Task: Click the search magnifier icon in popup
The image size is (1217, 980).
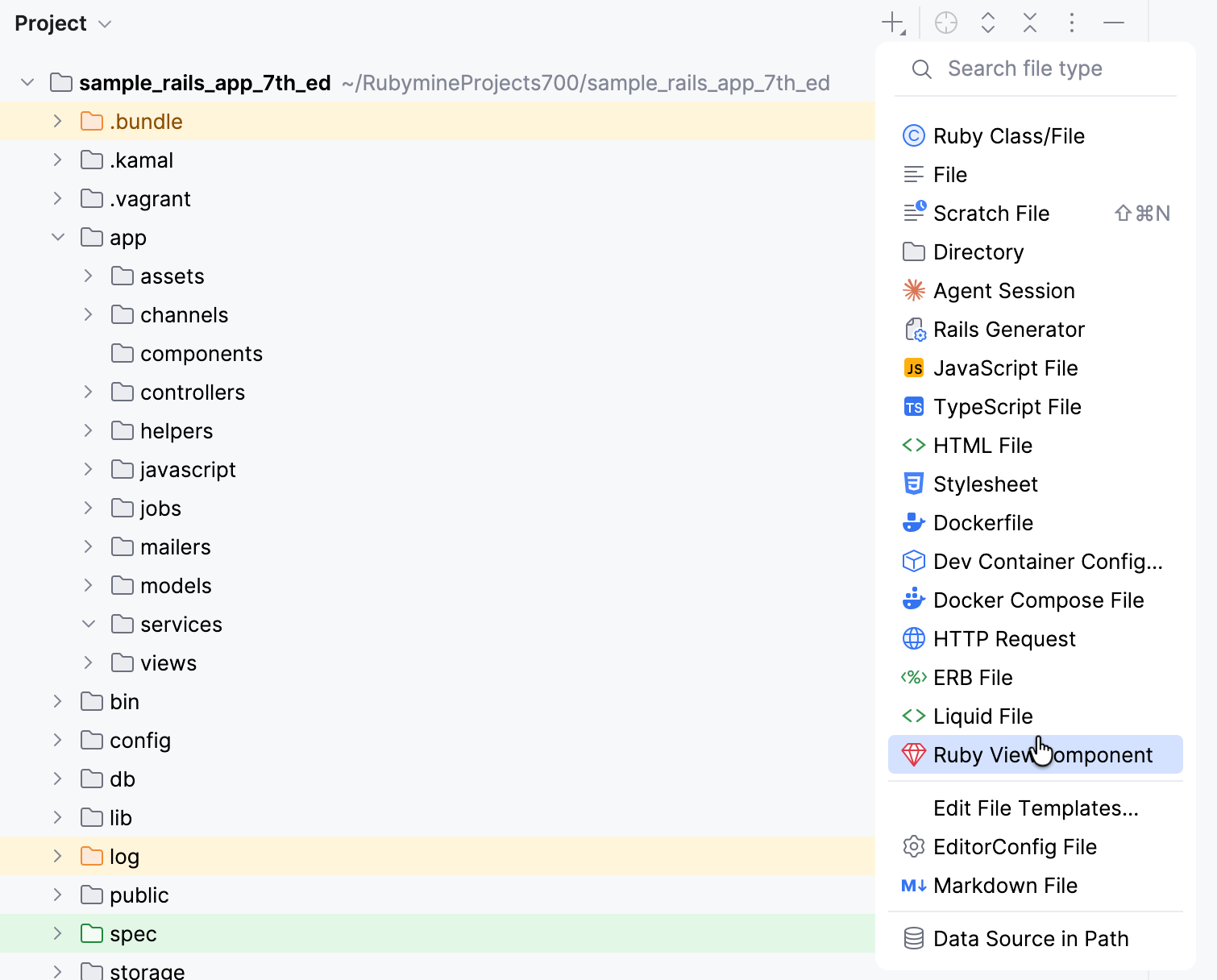Action: pos(922,69)
